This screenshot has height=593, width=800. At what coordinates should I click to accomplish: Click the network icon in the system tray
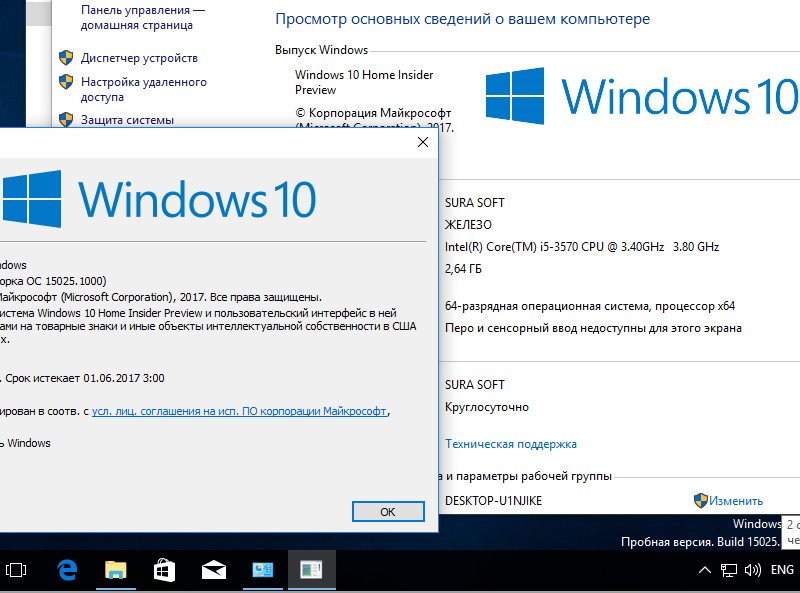[x=729, y=570]
